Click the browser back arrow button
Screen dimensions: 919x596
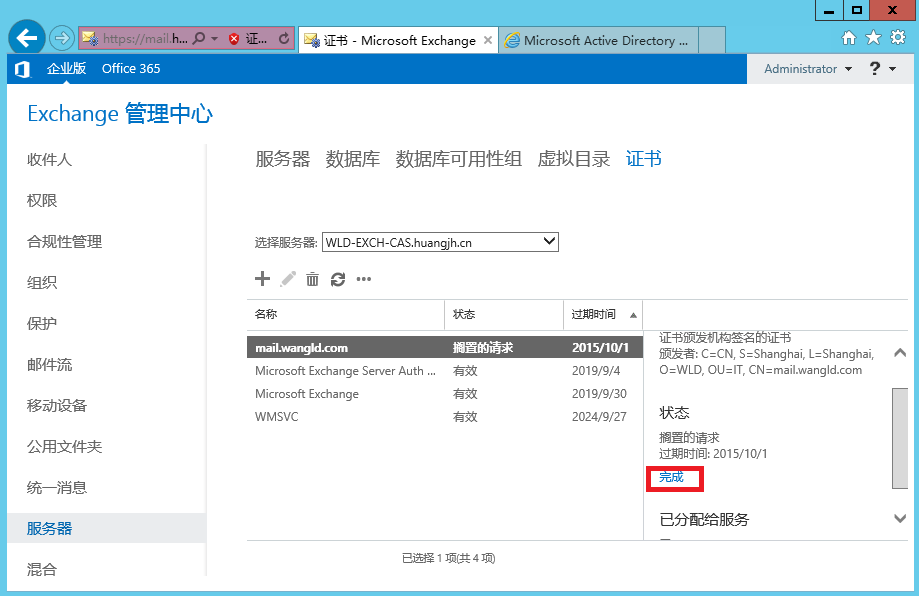click(x=27, y=39)
